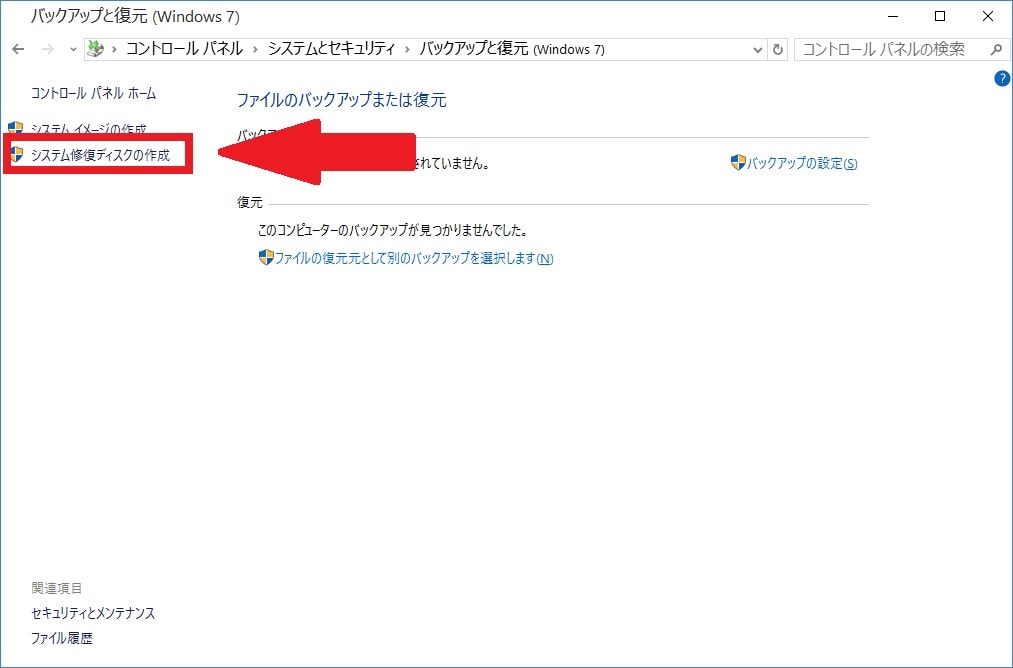Image resolution: width=1013 pixels, height=668 pixels.
Task: Open セキュリティとメンテナンス related item
Action: click(x=93, y=613)
